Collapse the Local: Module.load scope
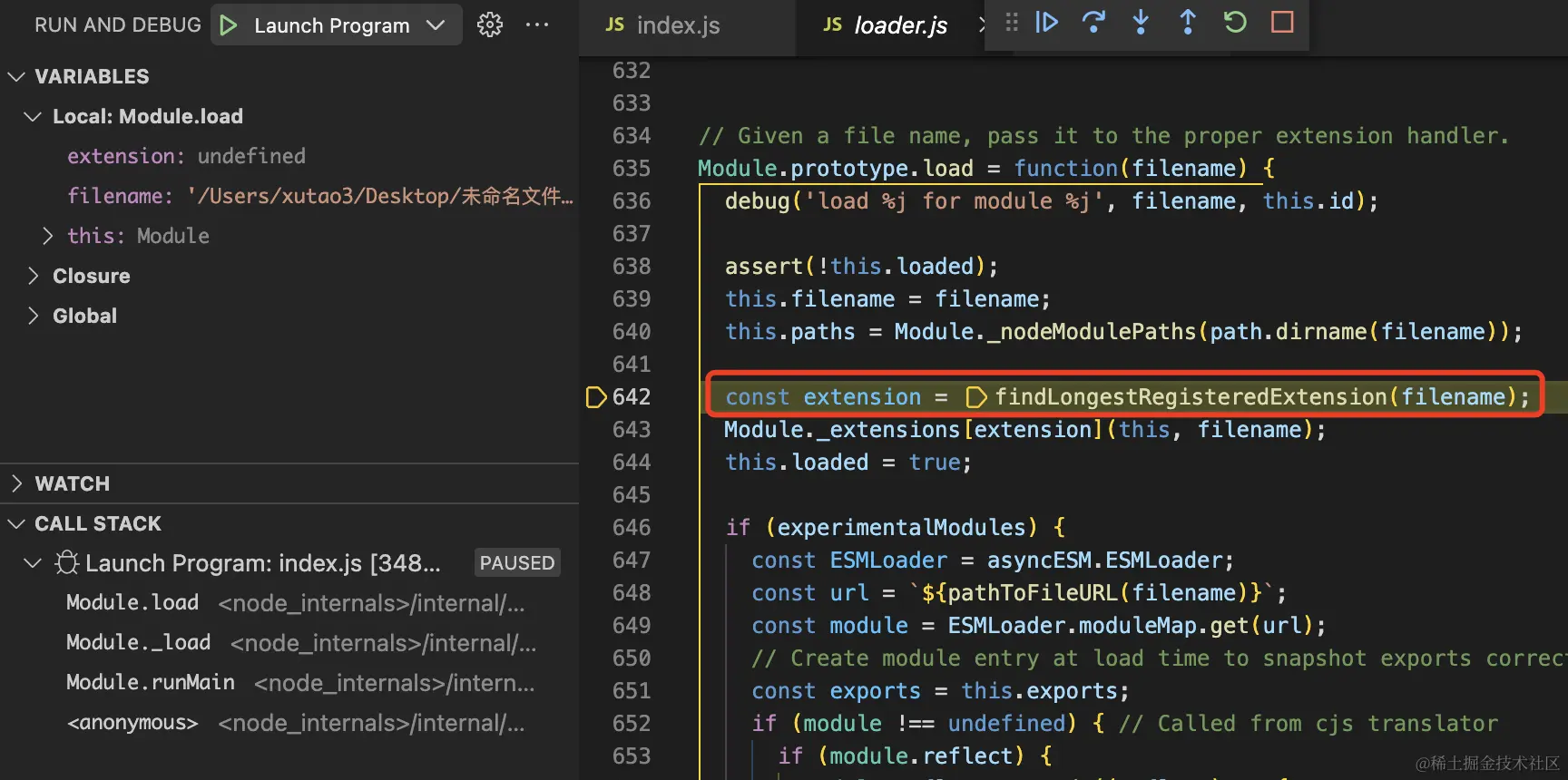 click(x=33, y=117)
